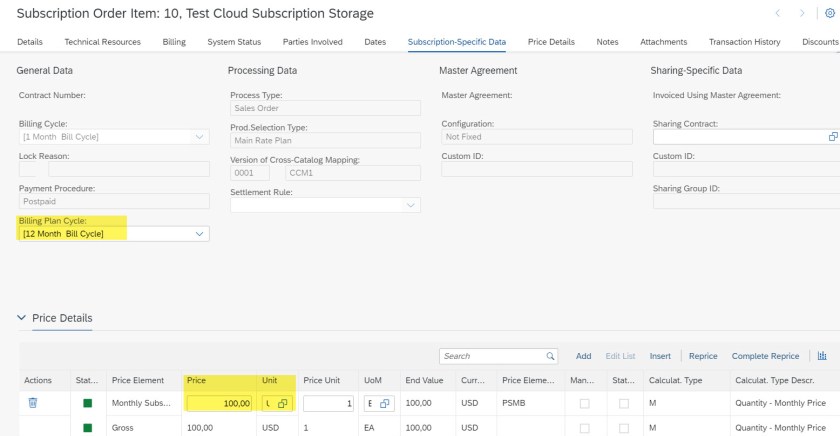Click the chart icon beside Complete Reprice
Screen dimensions: 840x436
pyautogui.click(x=823, y=355)
